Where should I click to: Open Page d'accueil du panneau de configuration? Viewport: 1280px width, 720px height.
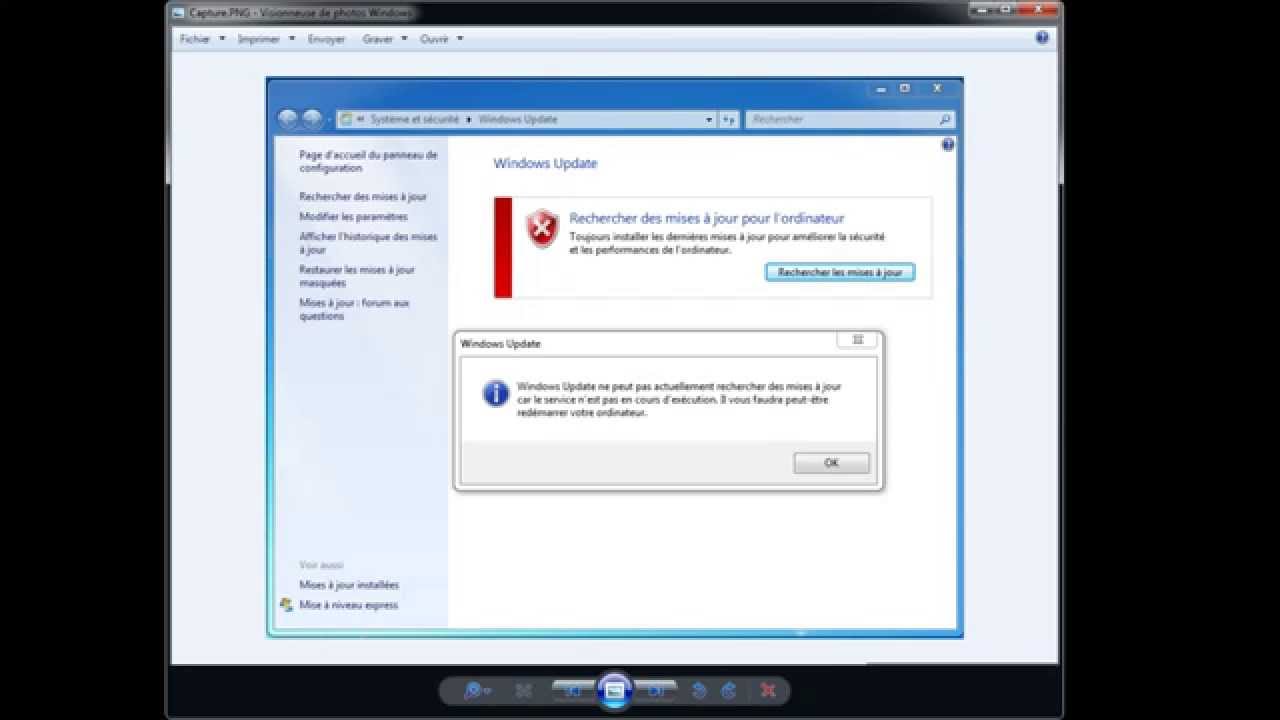point(368,161)
